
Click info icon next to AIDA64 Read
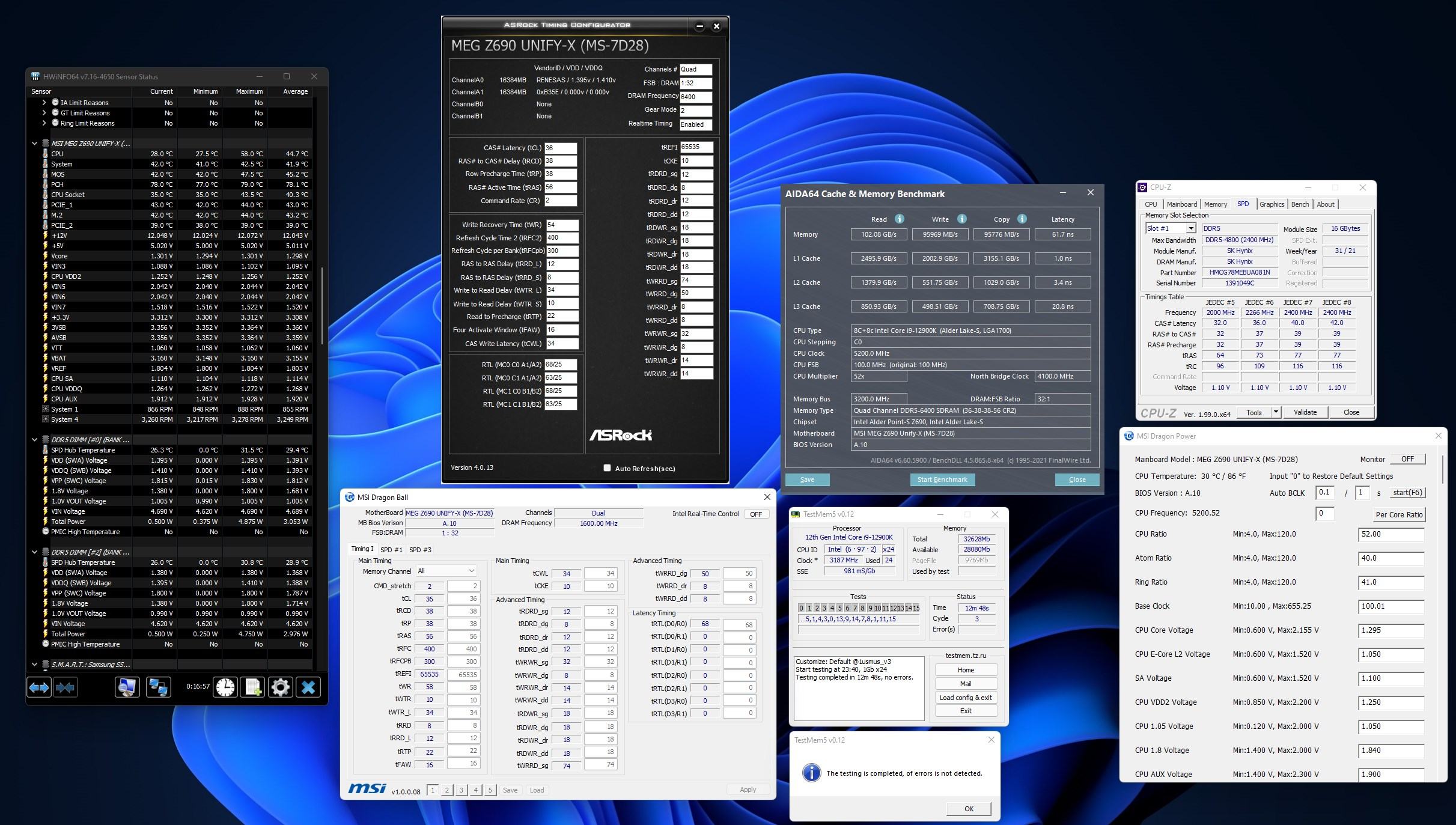pos(899,219)
